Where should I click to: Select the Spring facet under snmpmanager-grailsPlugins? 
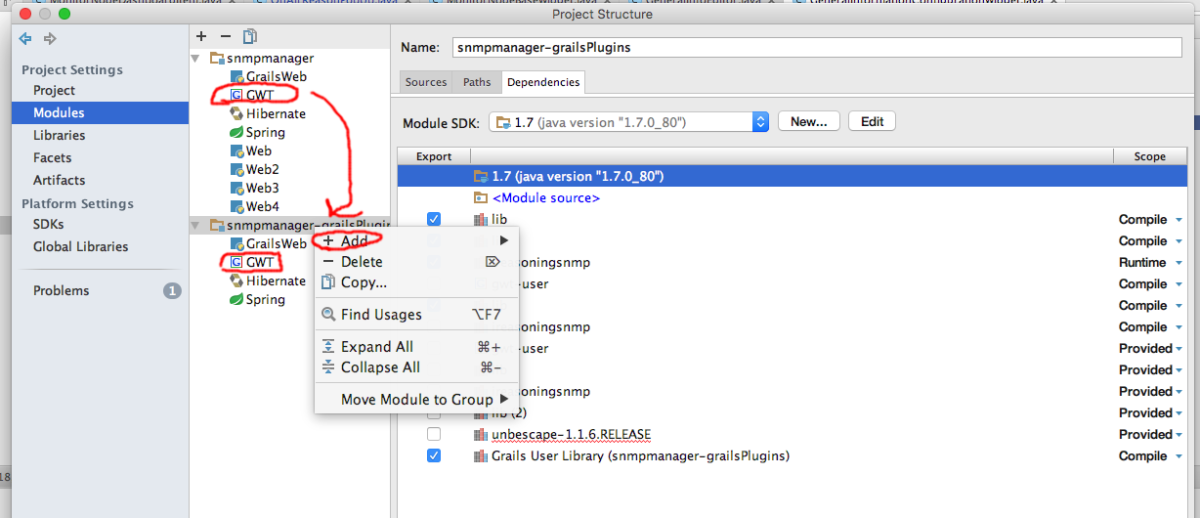click(265, 300)
